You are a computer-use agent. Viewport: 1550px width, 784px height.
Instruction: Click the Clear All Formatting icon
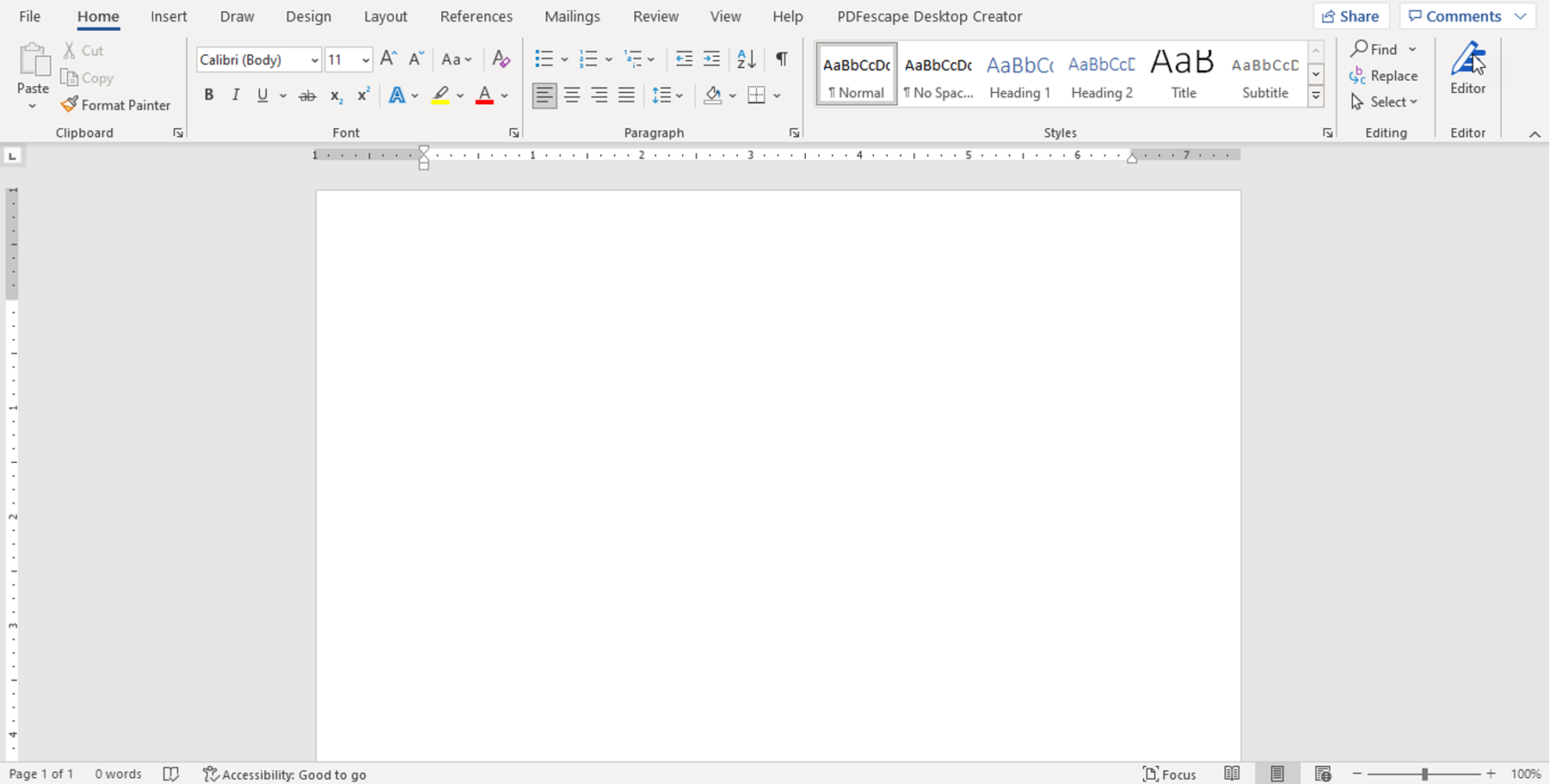500,59
